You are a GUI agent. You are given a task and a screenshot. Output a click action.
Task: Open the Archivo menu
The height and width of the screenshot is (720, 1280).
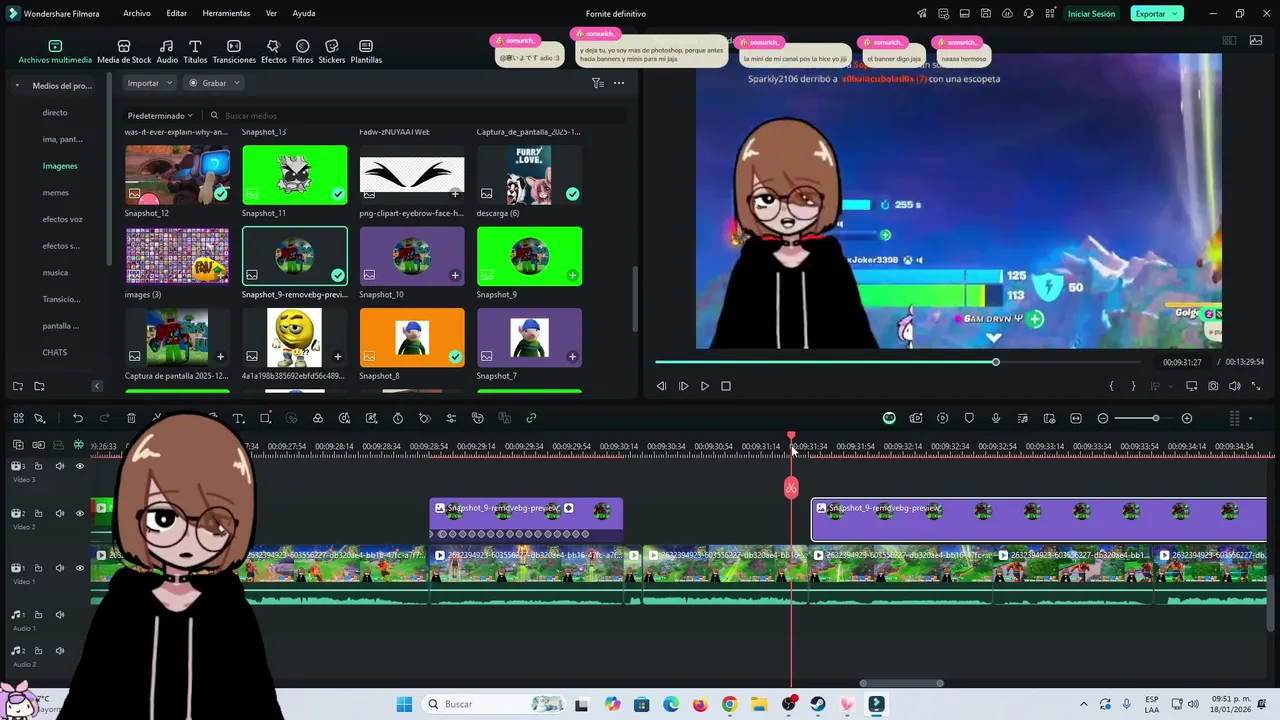point(137,14)
